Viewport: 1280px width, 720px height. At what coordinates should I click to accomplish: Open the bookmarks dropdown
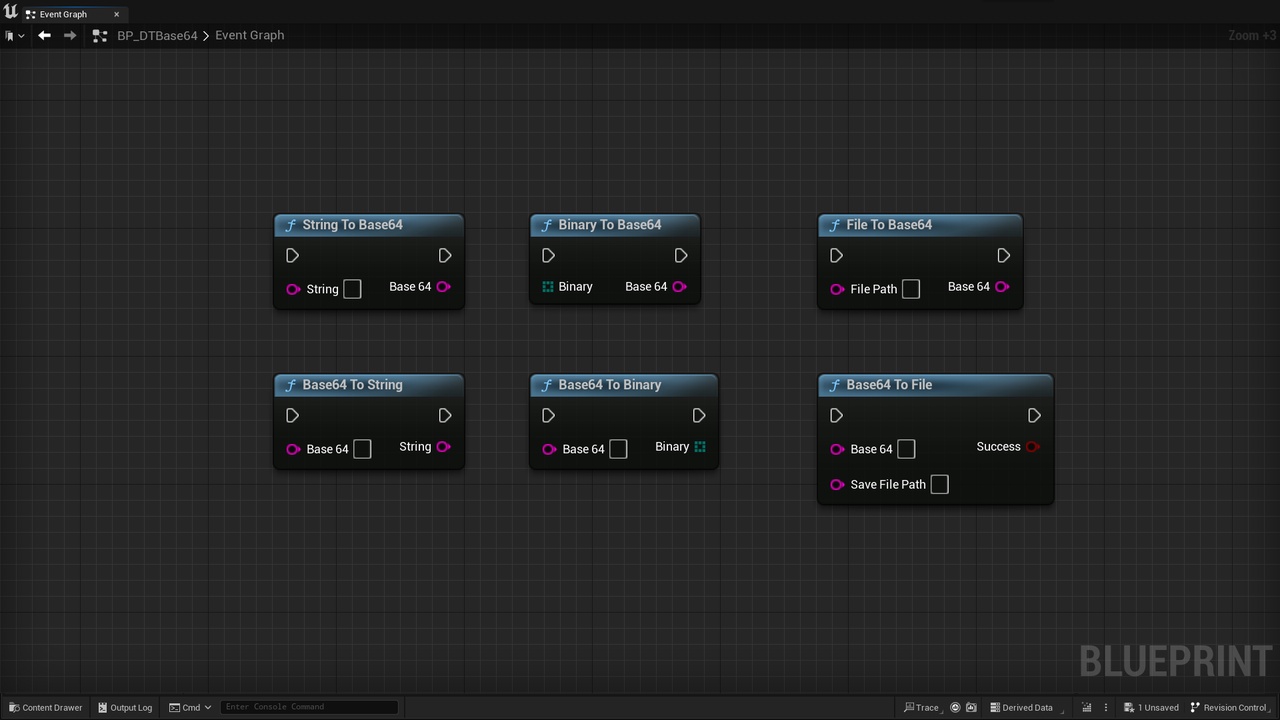(14, 36)
